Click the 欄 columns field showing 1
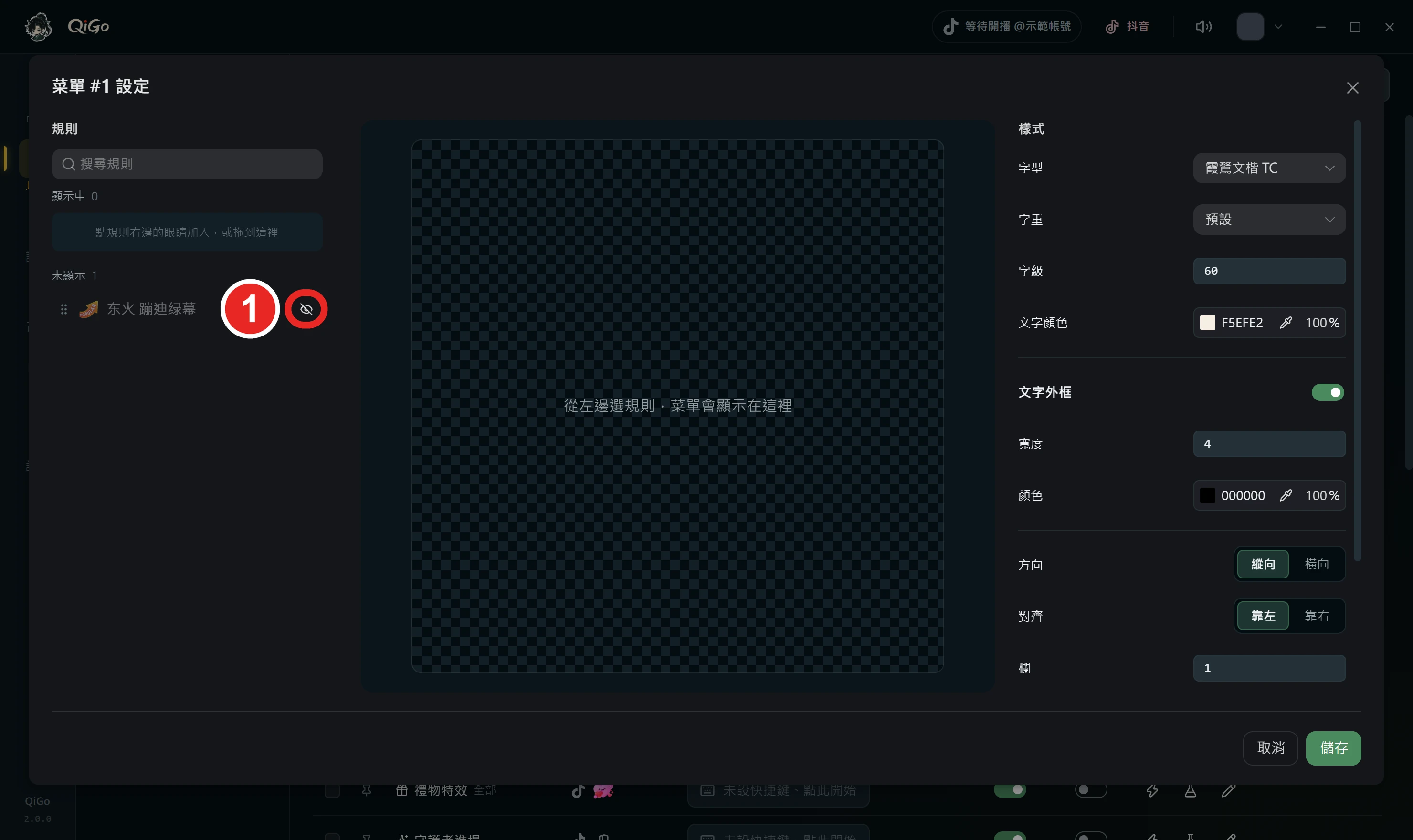This screenshot has width=1413, height=840. (1269, 668)
